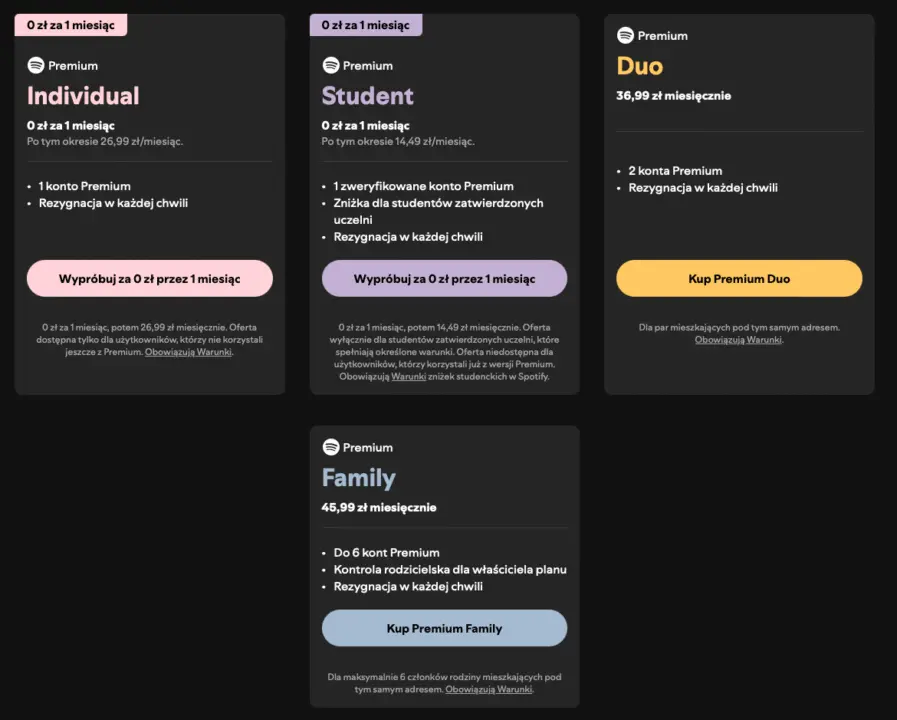The width and height of the screenshot is (897, 720).
Task: Click the Kup Premium Duo button
Action: [739, 279]
